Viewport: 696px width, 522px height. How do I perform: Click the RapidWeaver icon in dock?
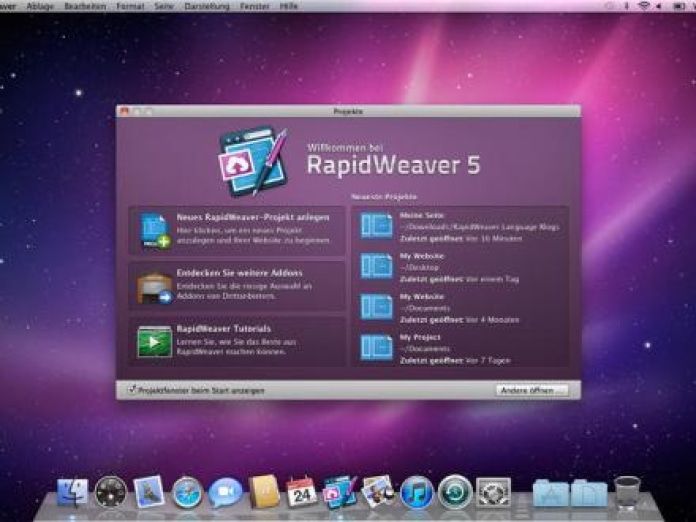tap(340, 491)
